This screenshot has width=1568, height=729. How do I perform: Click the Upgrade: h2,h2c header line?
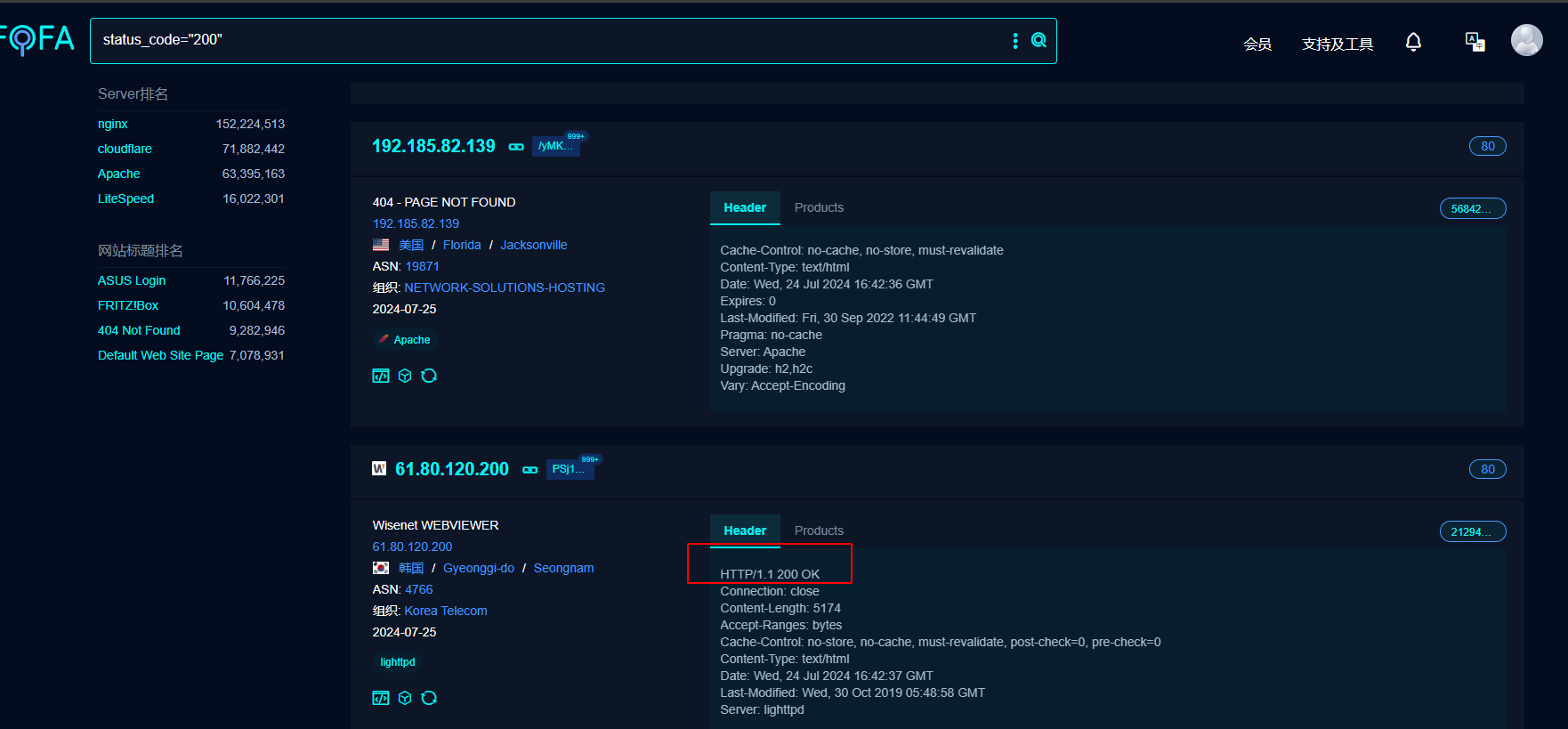tap(766, 369)
